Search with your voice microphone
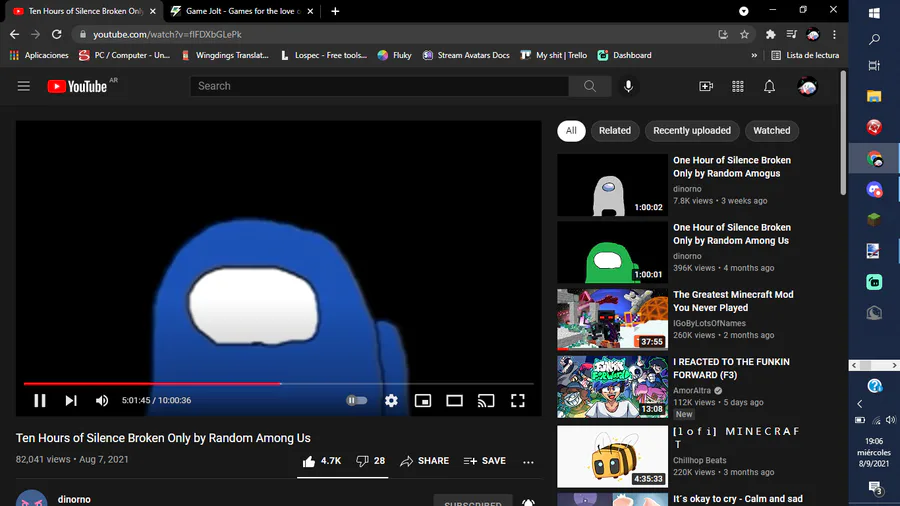Viewport: 900px width, 506px height. [x=629, y=86]
